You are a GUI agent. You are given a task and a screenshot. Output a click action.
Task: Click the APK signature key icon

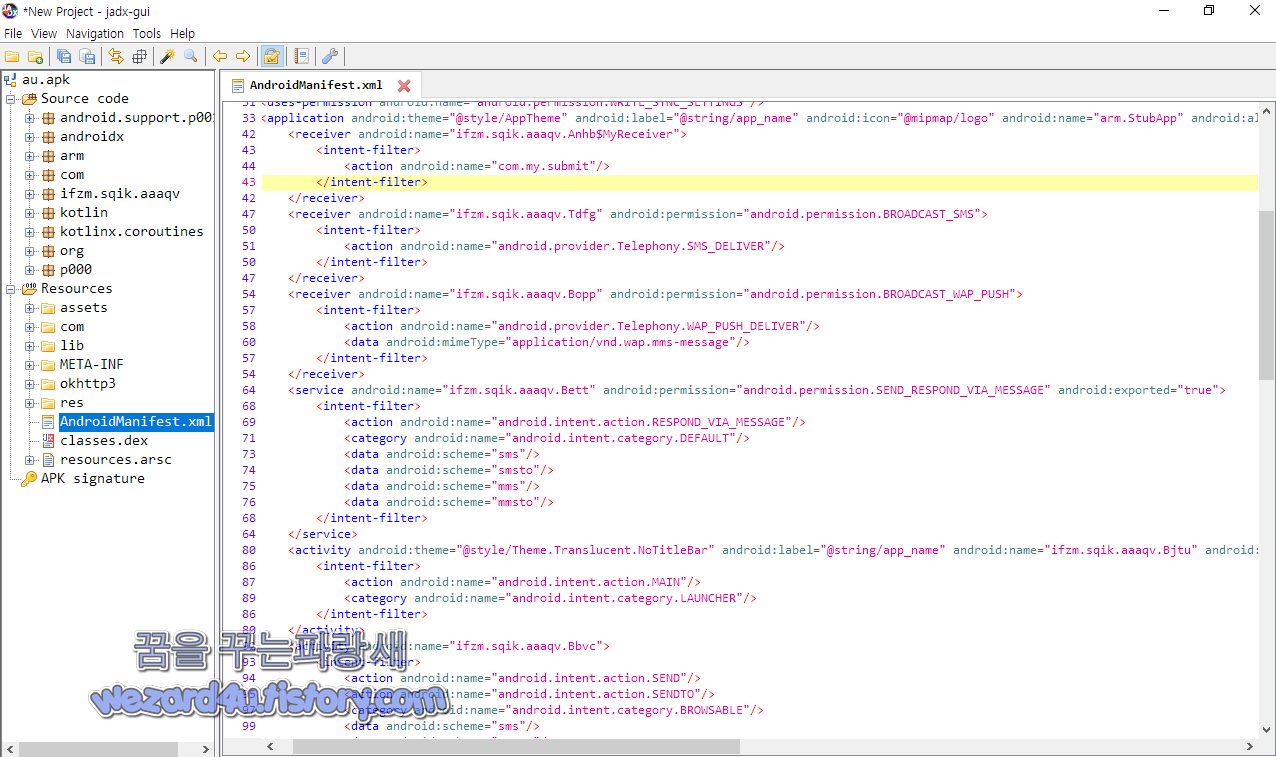coord(29,479)
